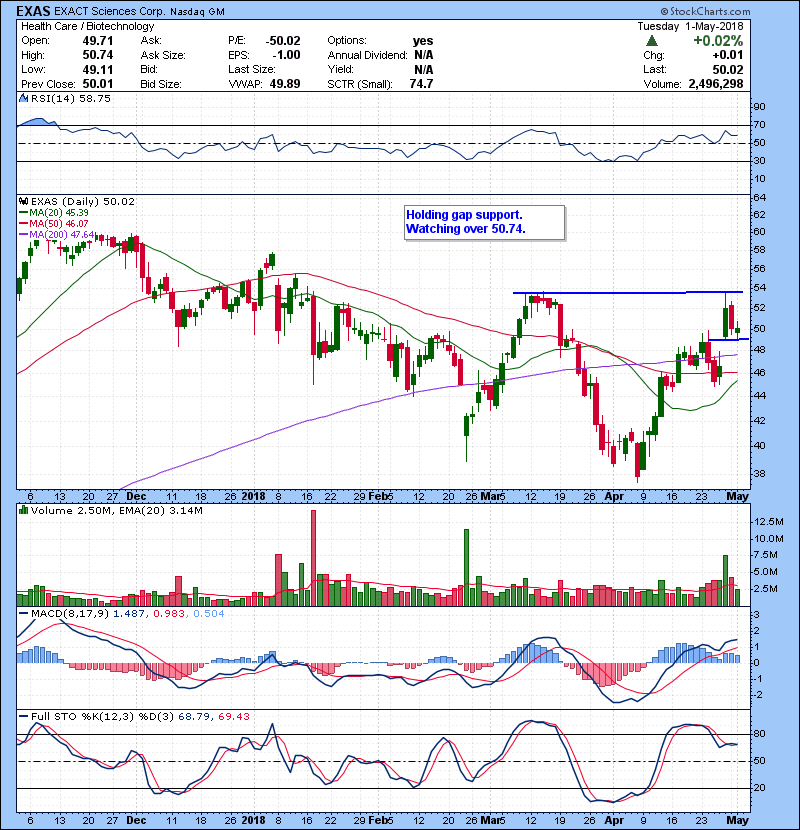Image resolution: width=800 pixels, height=830 pixels.
Task: Select the Health Care / Biotechnology sector text
Action: [x=87, y=26]
